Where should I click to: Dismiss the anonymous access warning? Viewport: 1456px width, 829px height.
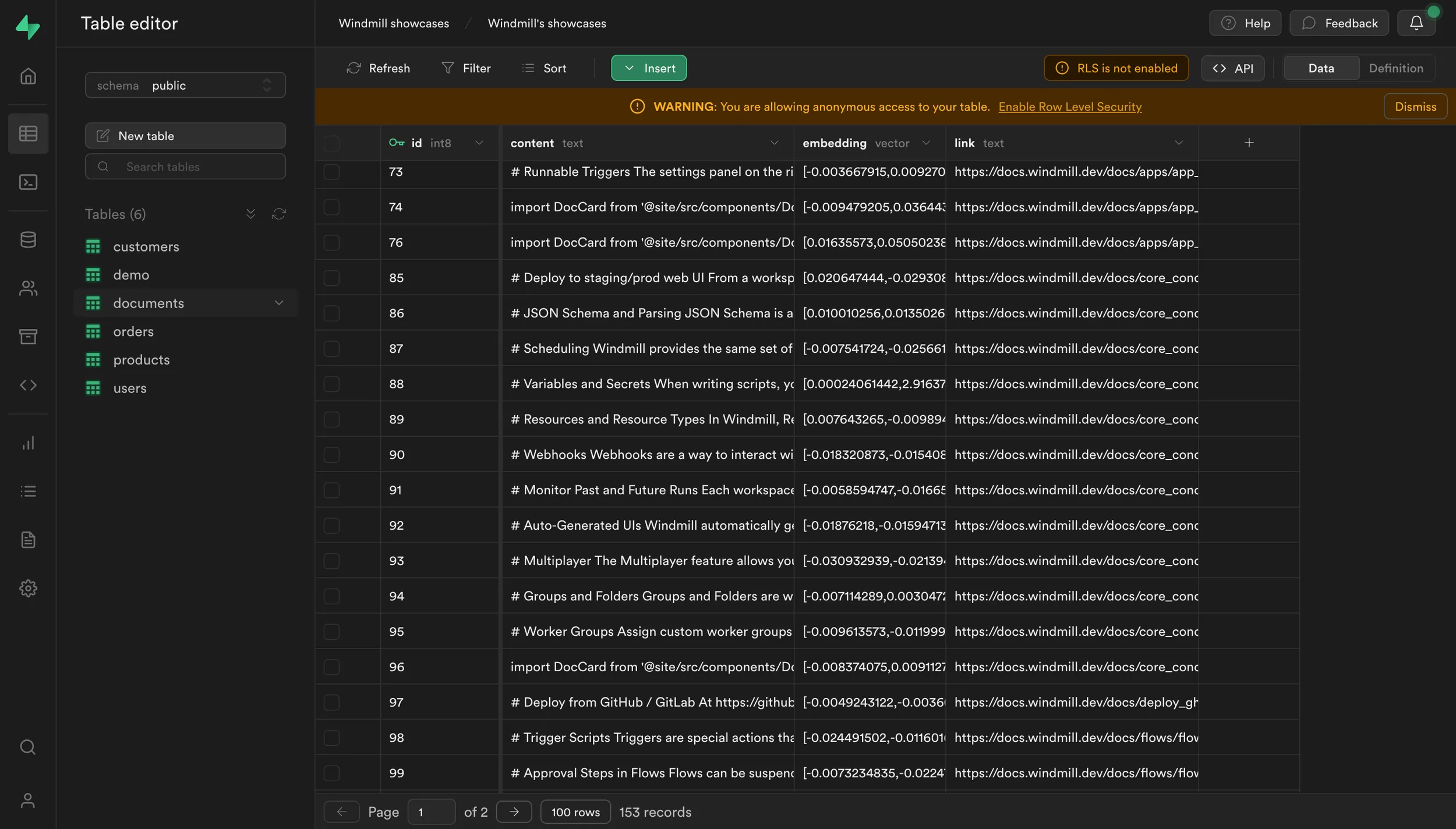point(1415,107)
